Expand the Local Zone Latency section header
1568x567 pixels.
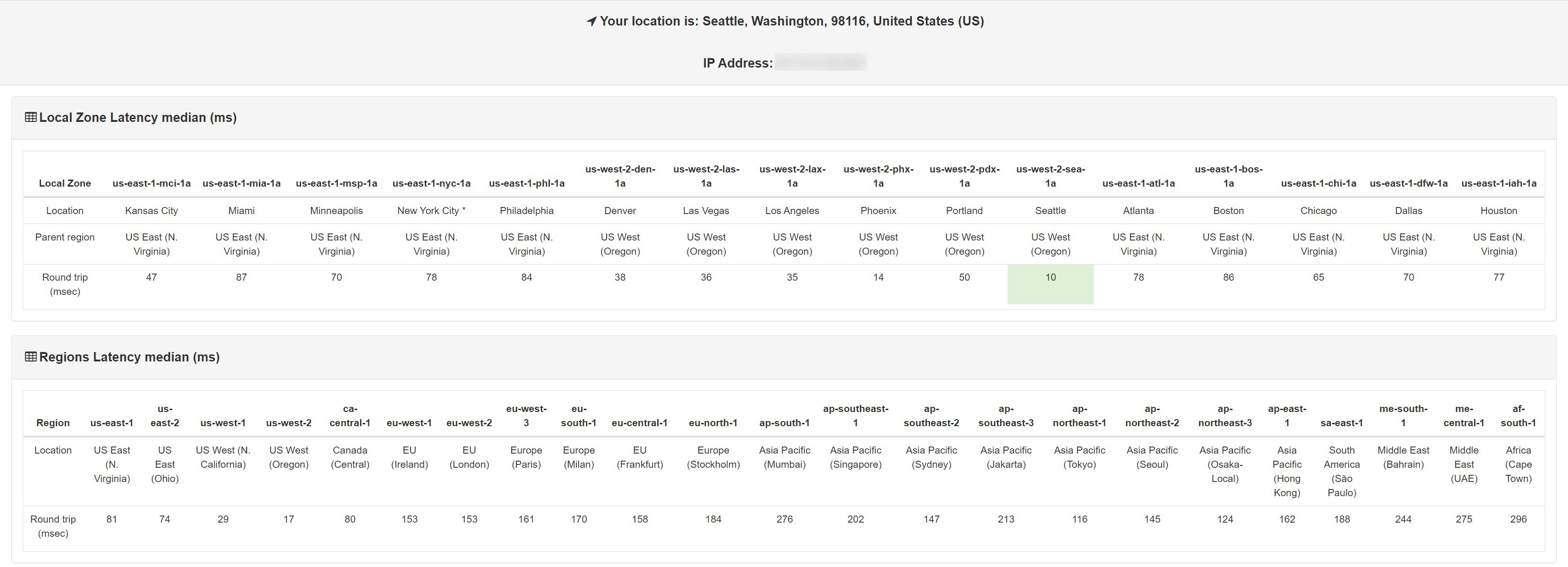tap(130, 117)
